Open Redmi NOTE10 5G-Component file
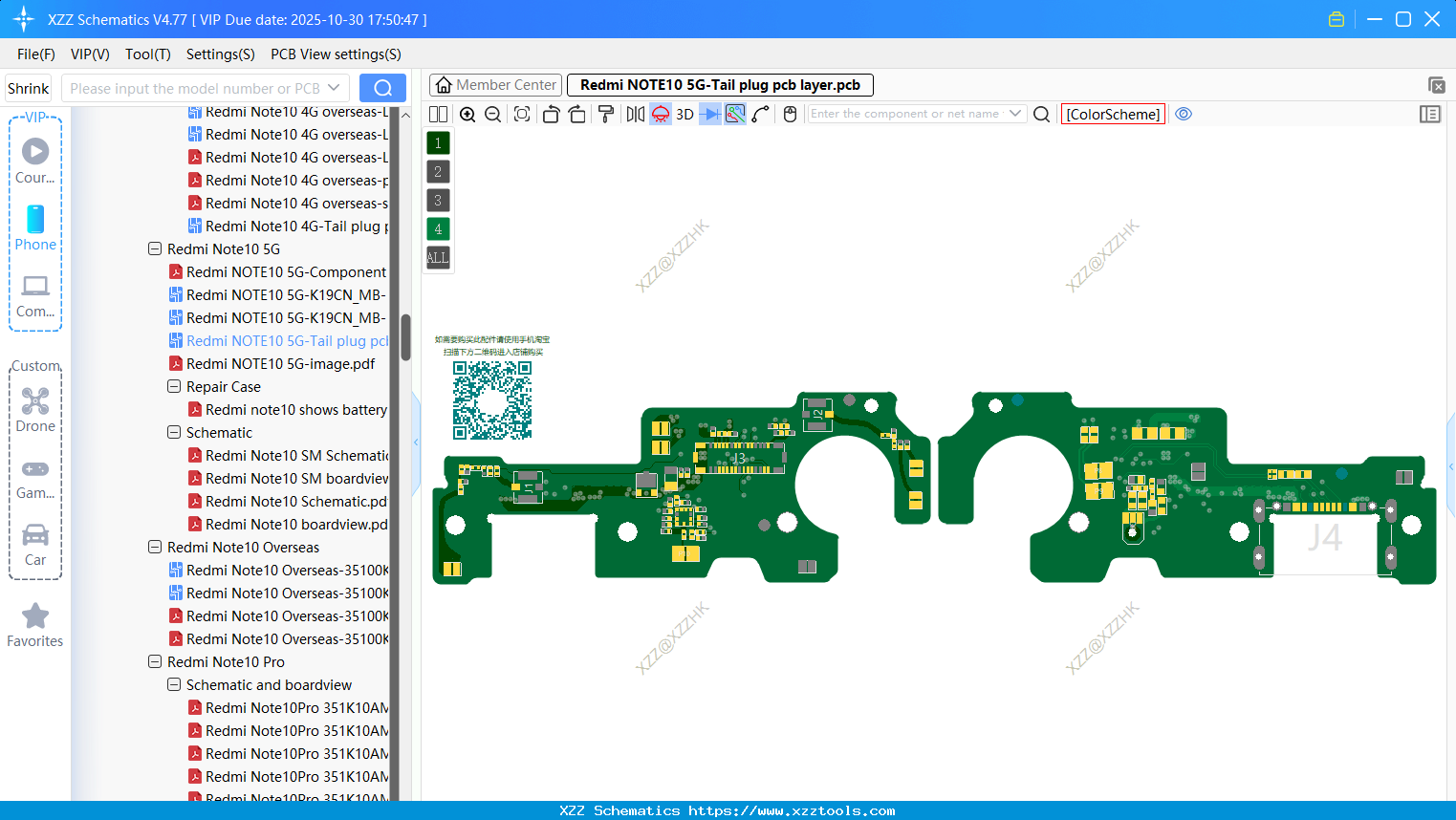 (x=278, y=272)
